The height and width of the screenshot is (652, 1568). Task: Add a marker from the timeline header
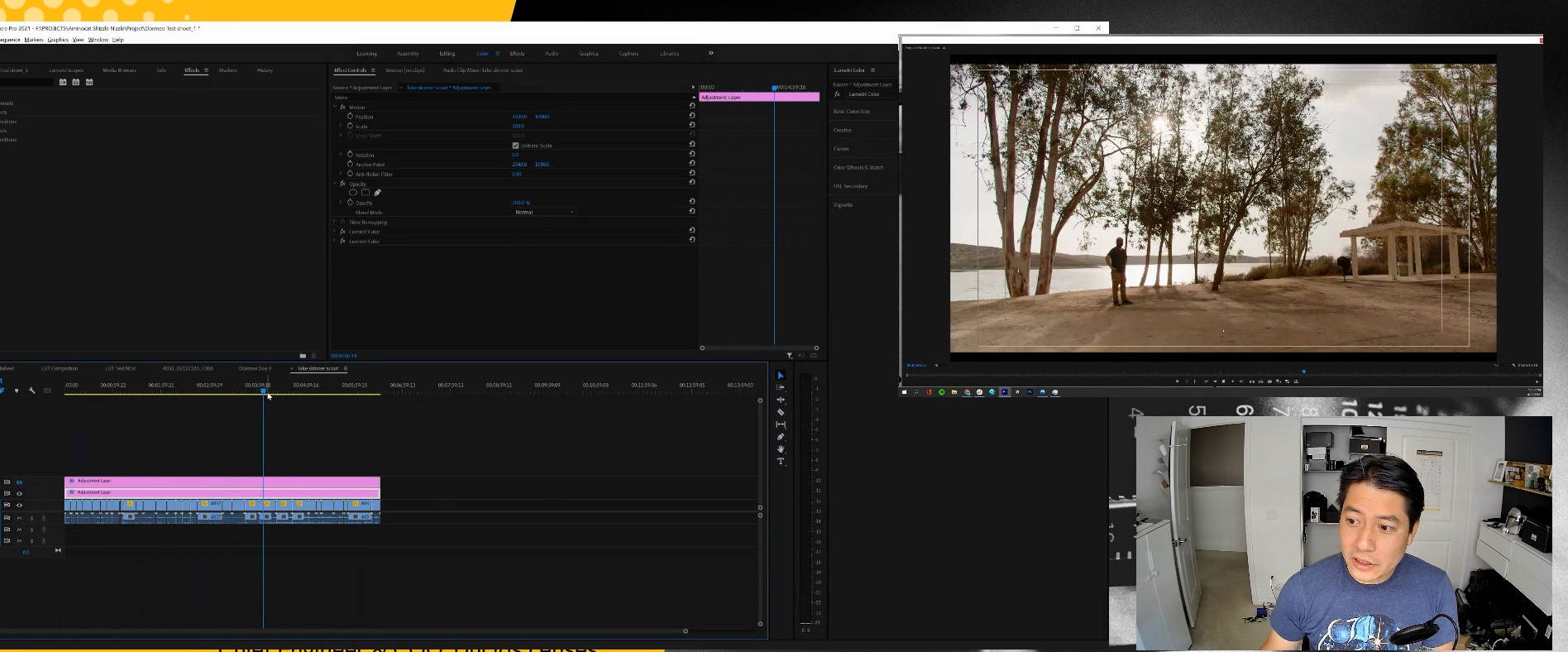coord(17,391)
